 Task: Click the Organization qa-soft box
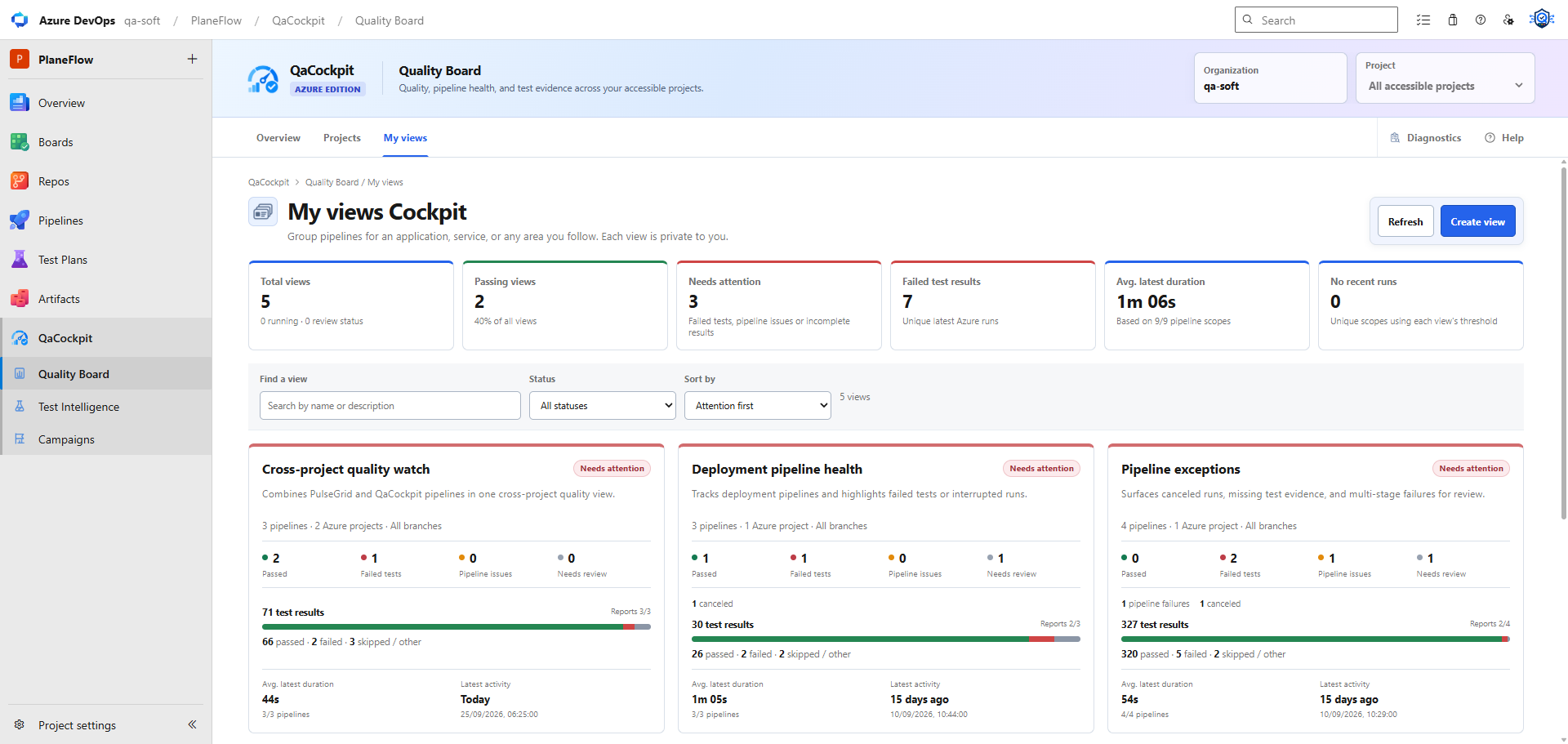[x=1271, y=78]
